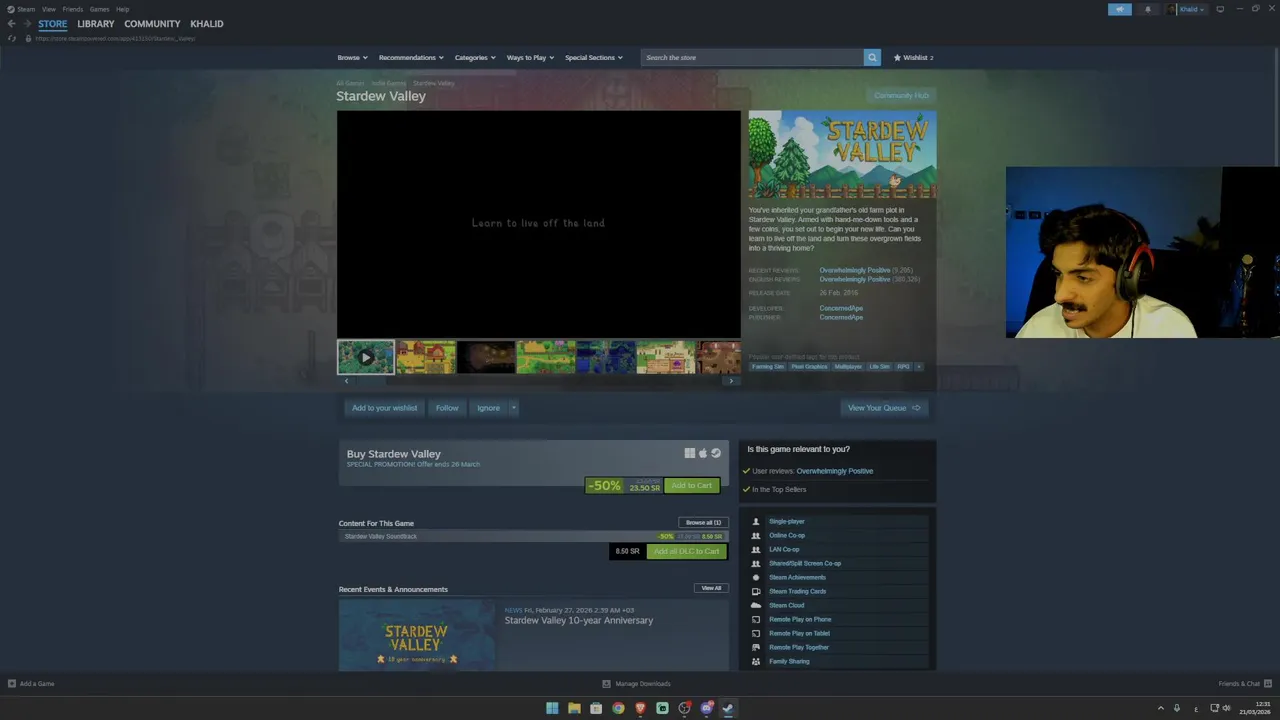Open the KHALID profile tab
The height and width of the screenshot is (720, 1280).
coord(207,24)
